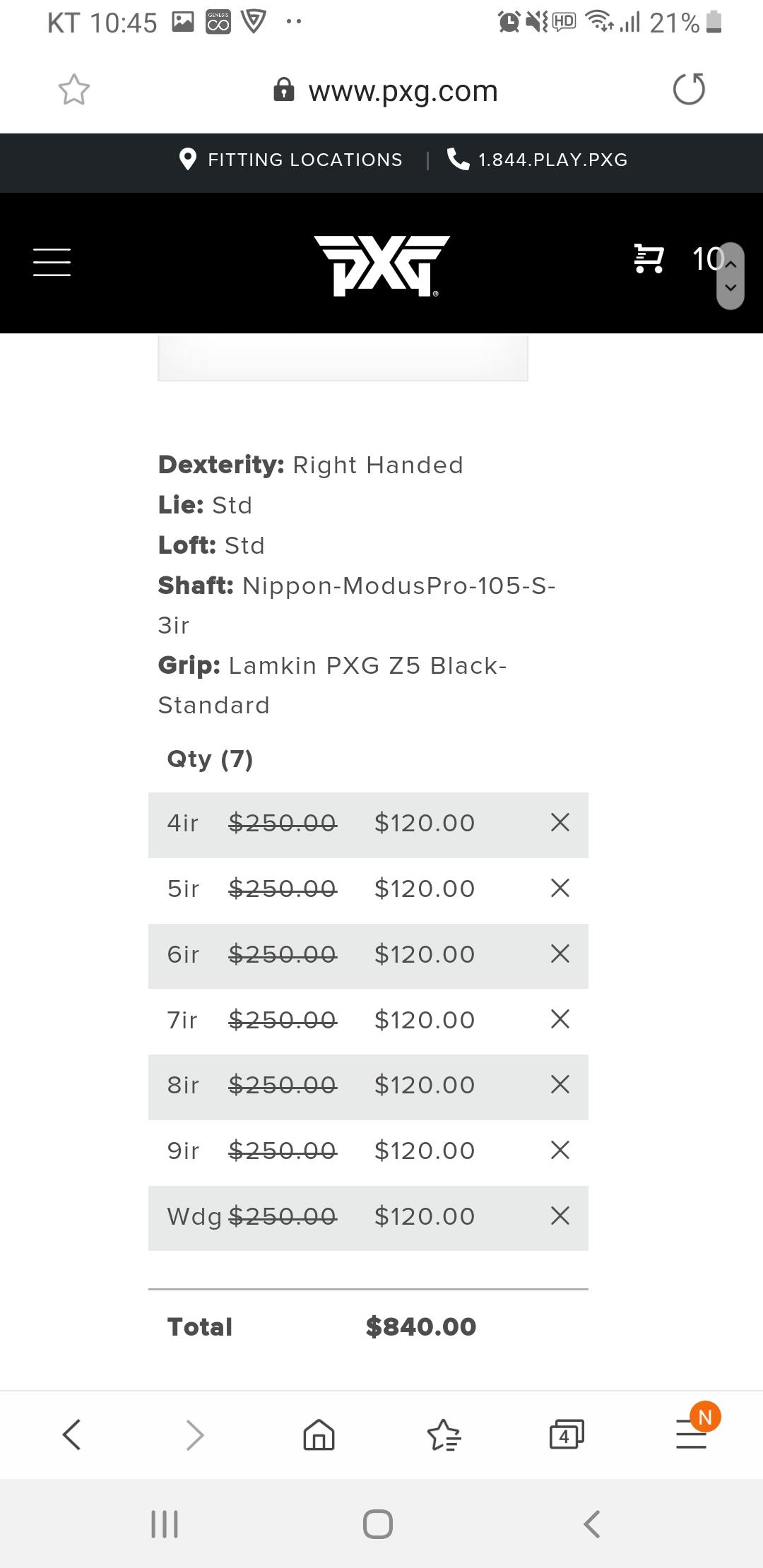Open Android recent apps button

click(x=165, y=1524)
